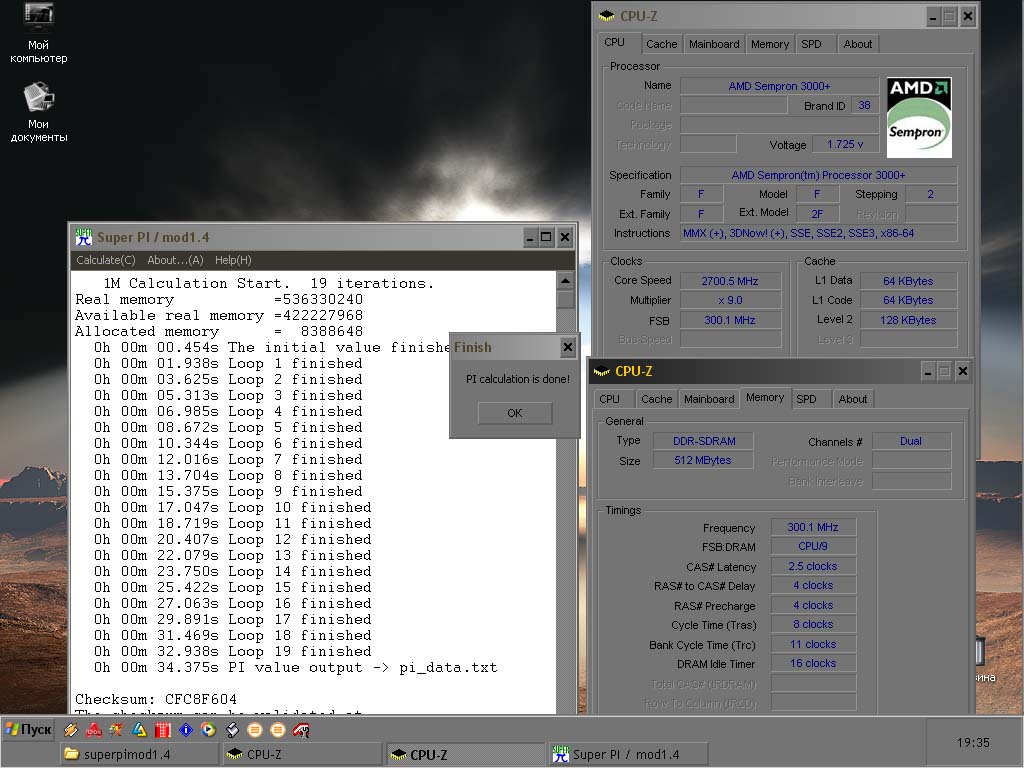The height and width of the screenshot is (768, 1024).
Task: Click the orange circle icon beside the red wrench
Action: (x=278, y=730)
